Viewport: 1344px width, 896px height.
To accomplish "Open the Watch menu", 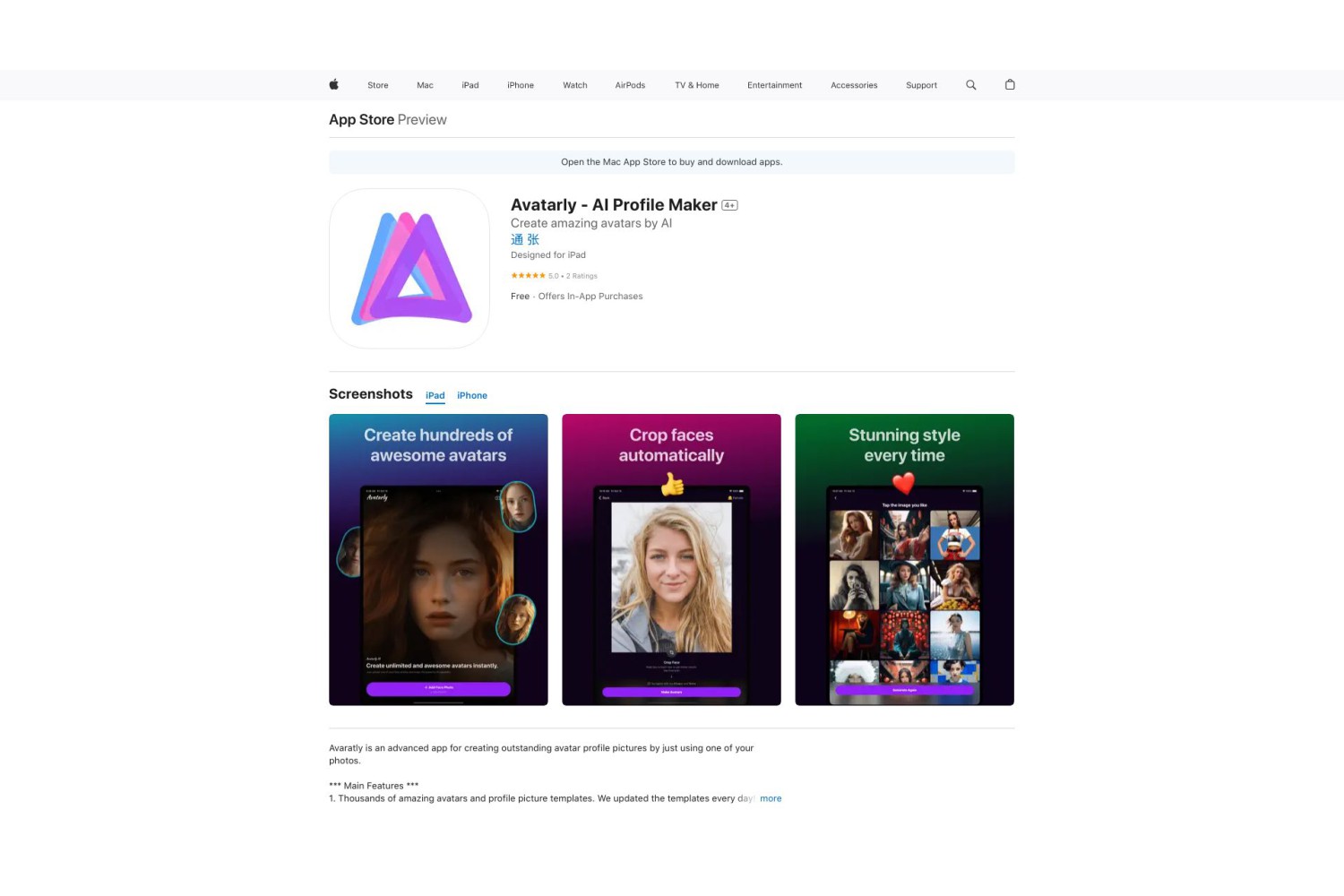I will 575,85.
